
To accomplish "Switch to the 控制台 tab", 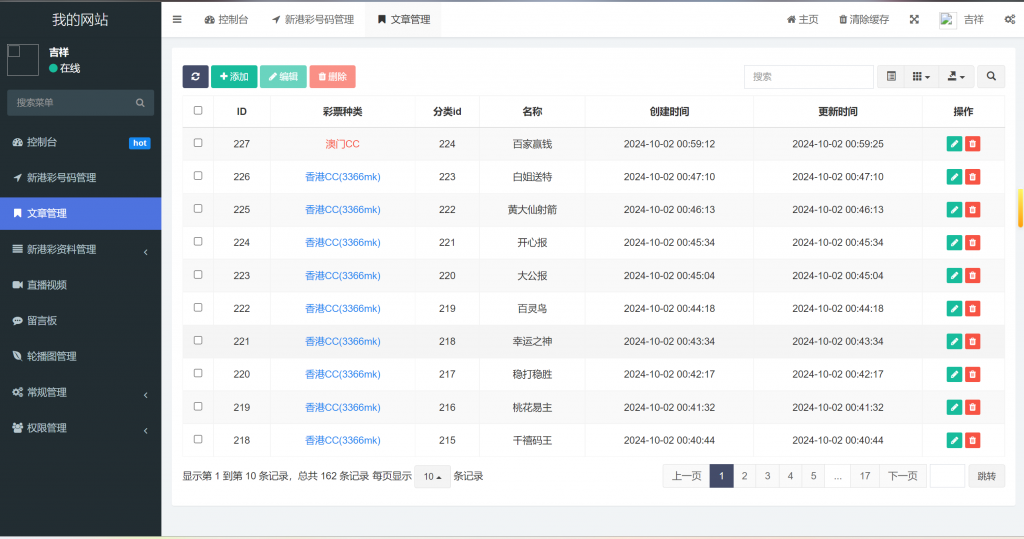I will tap(226, 19).
